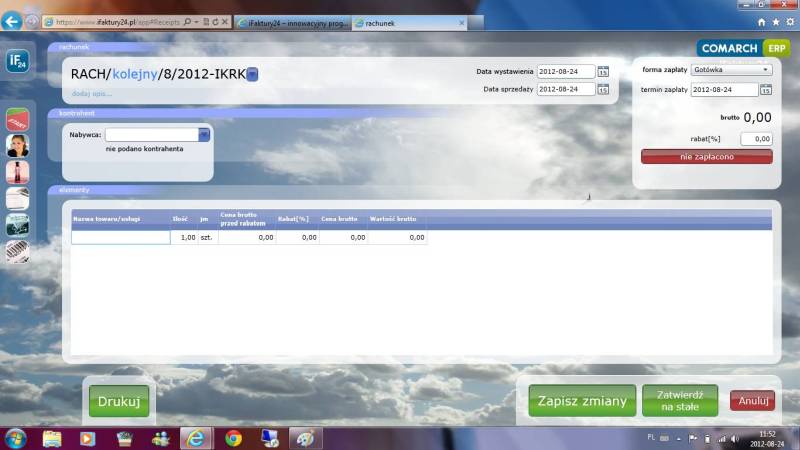Open Chrome from the taskbar
Screen dimensions: 800x450
click(x=233, y=438)
